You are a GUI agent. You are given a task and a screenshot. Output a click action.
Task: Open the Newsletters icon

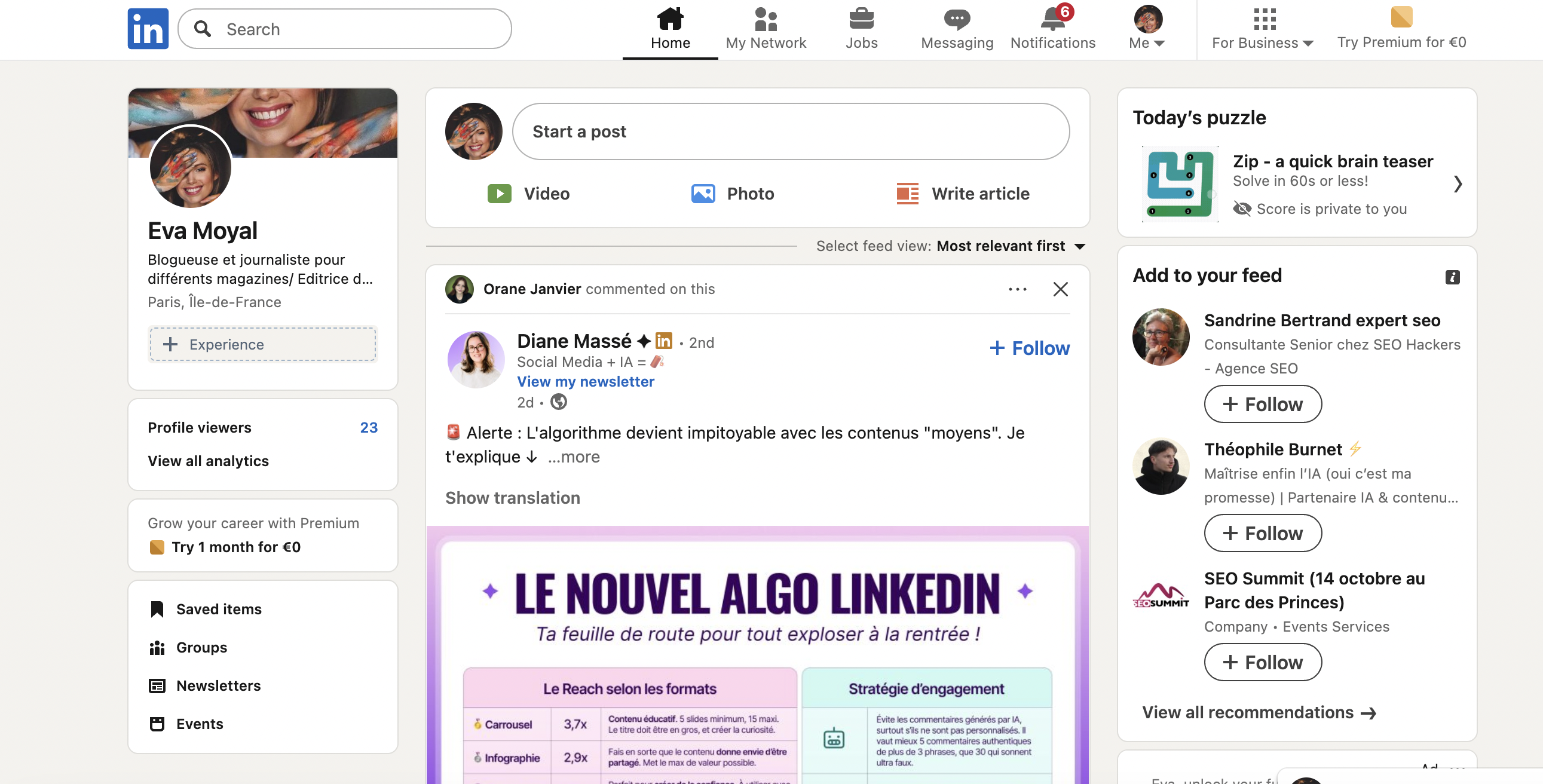(157, 686)
